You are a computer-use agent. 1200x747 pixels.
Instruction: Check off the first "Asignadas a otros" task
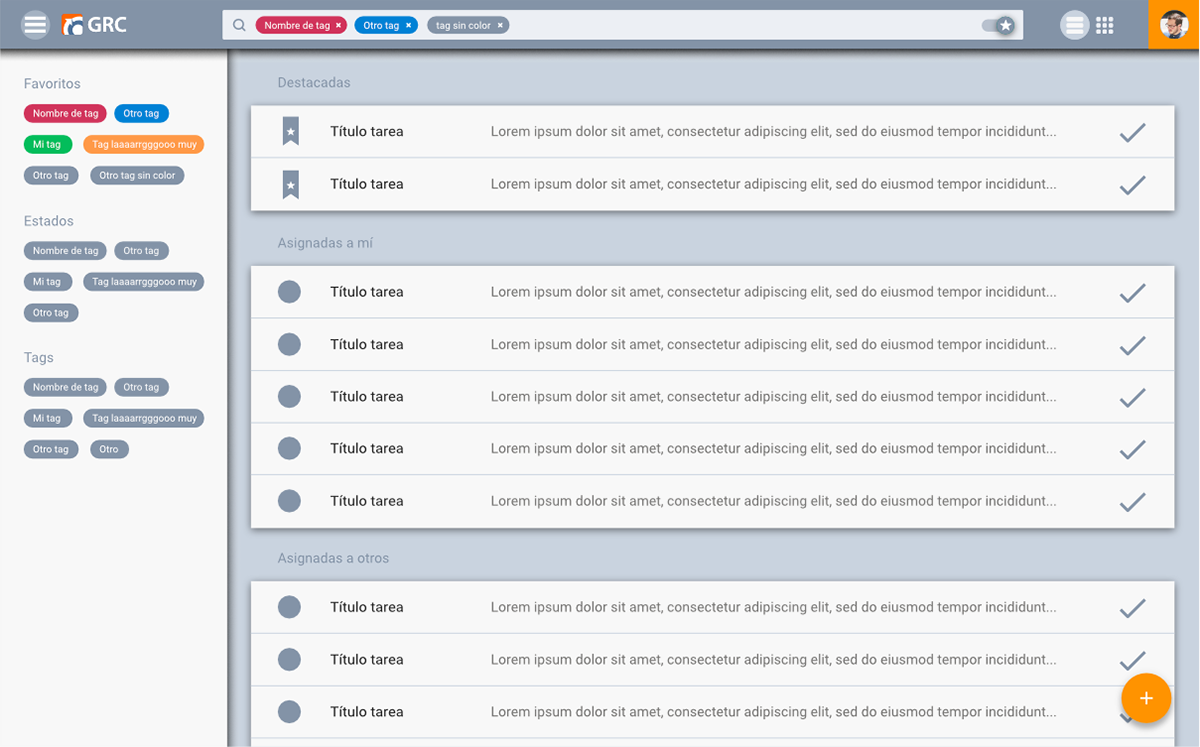(1132, 608)
